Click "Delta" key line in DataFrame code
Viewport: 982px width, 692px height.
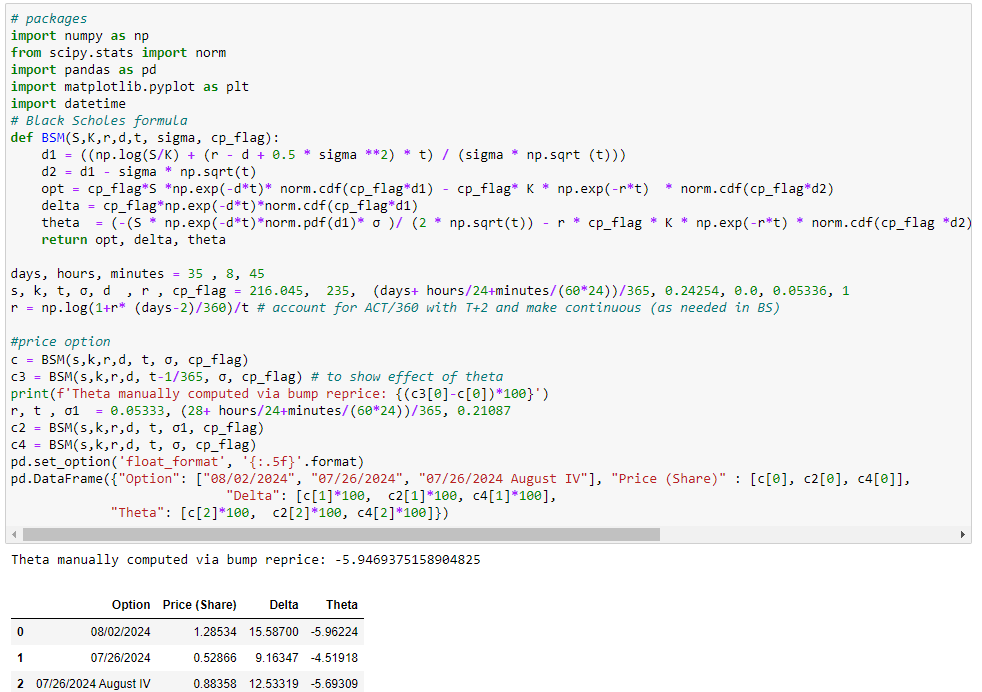(391, 495)
